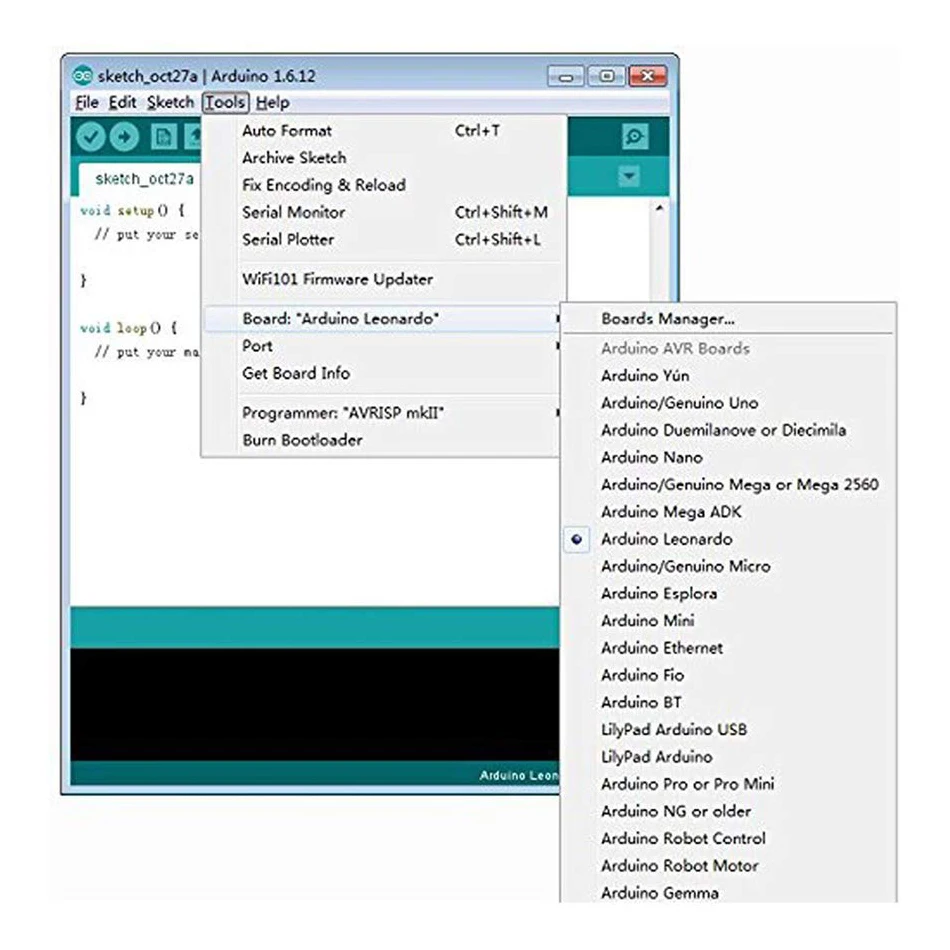Open the Edit menu

click(x=122, y=102)
